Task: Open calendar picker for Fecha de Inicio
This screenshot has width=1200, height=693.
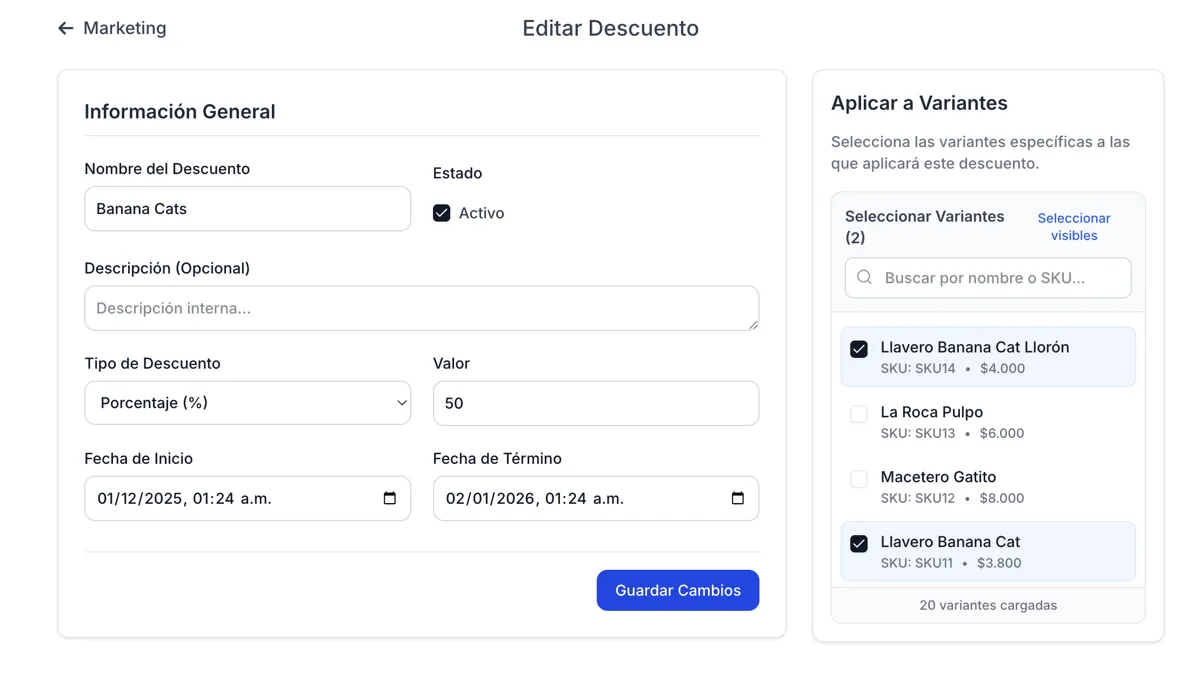Action: pos(390,499)
